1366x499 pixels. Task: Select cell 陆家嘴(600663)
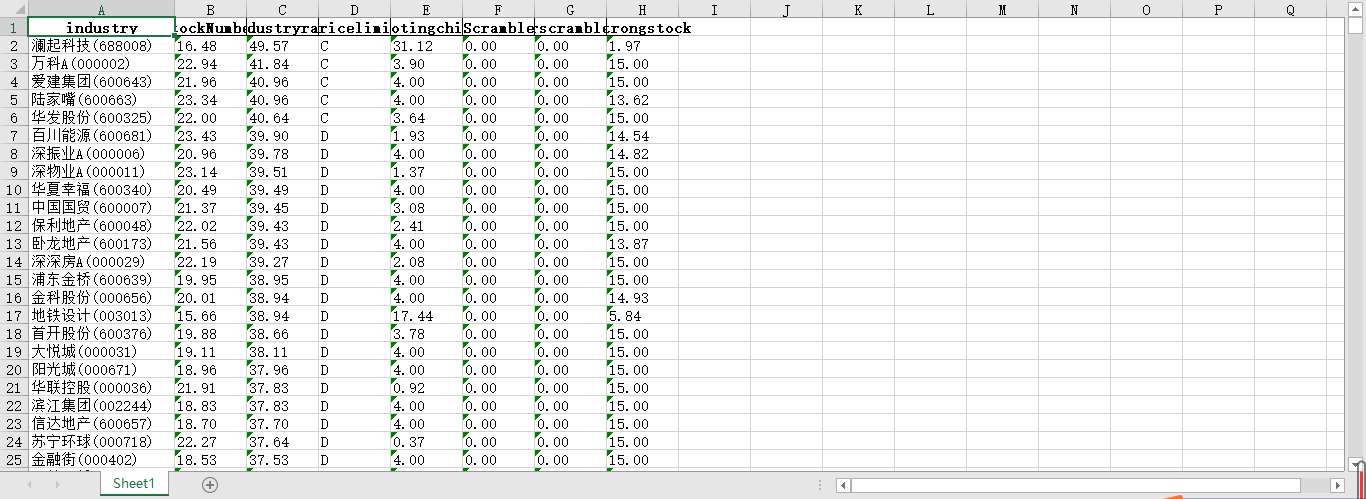pos(101,99)
